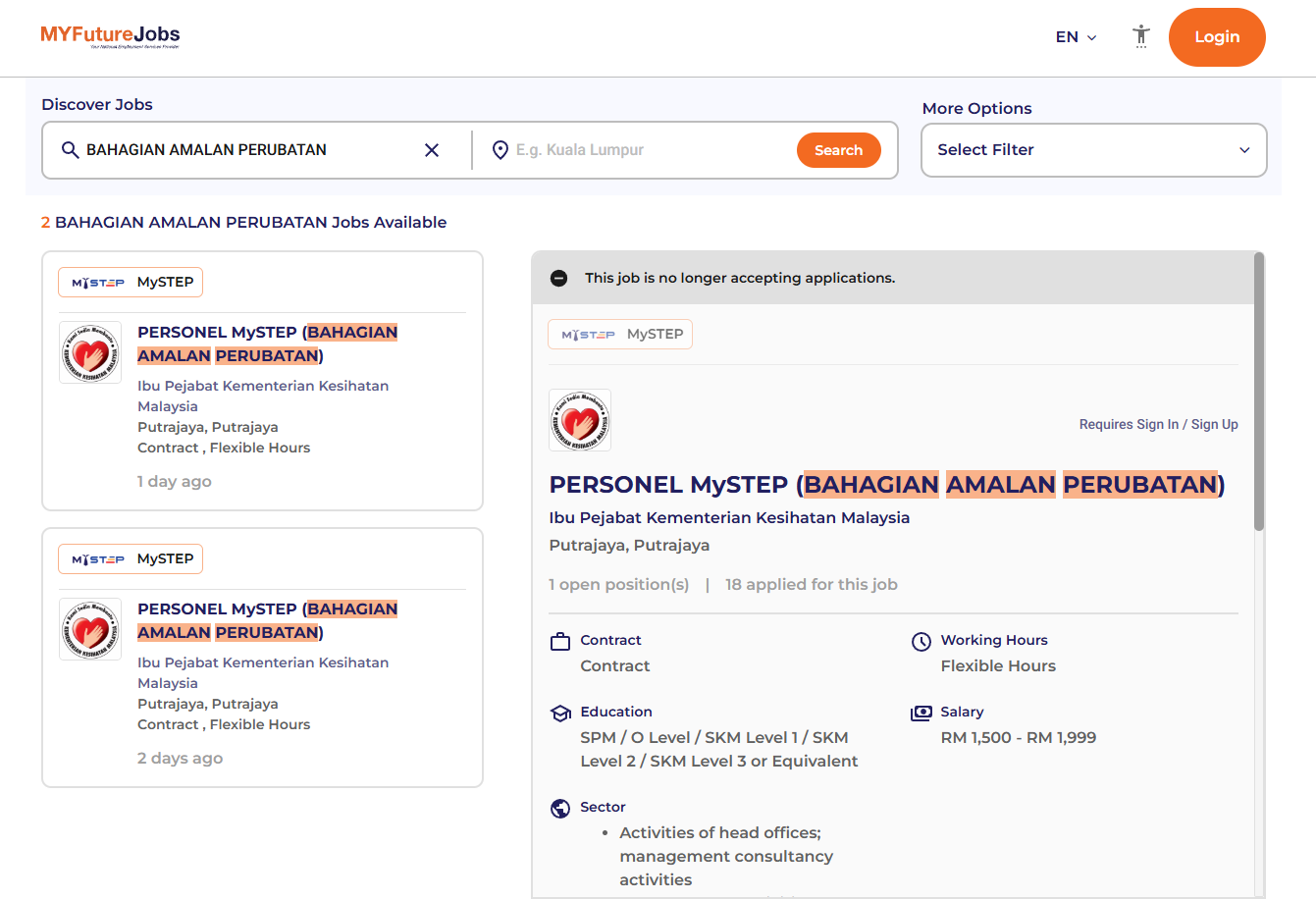Click the job detail panel scrollbar
This screenshot has width=1316, height=900.
tap(1259, 393)
